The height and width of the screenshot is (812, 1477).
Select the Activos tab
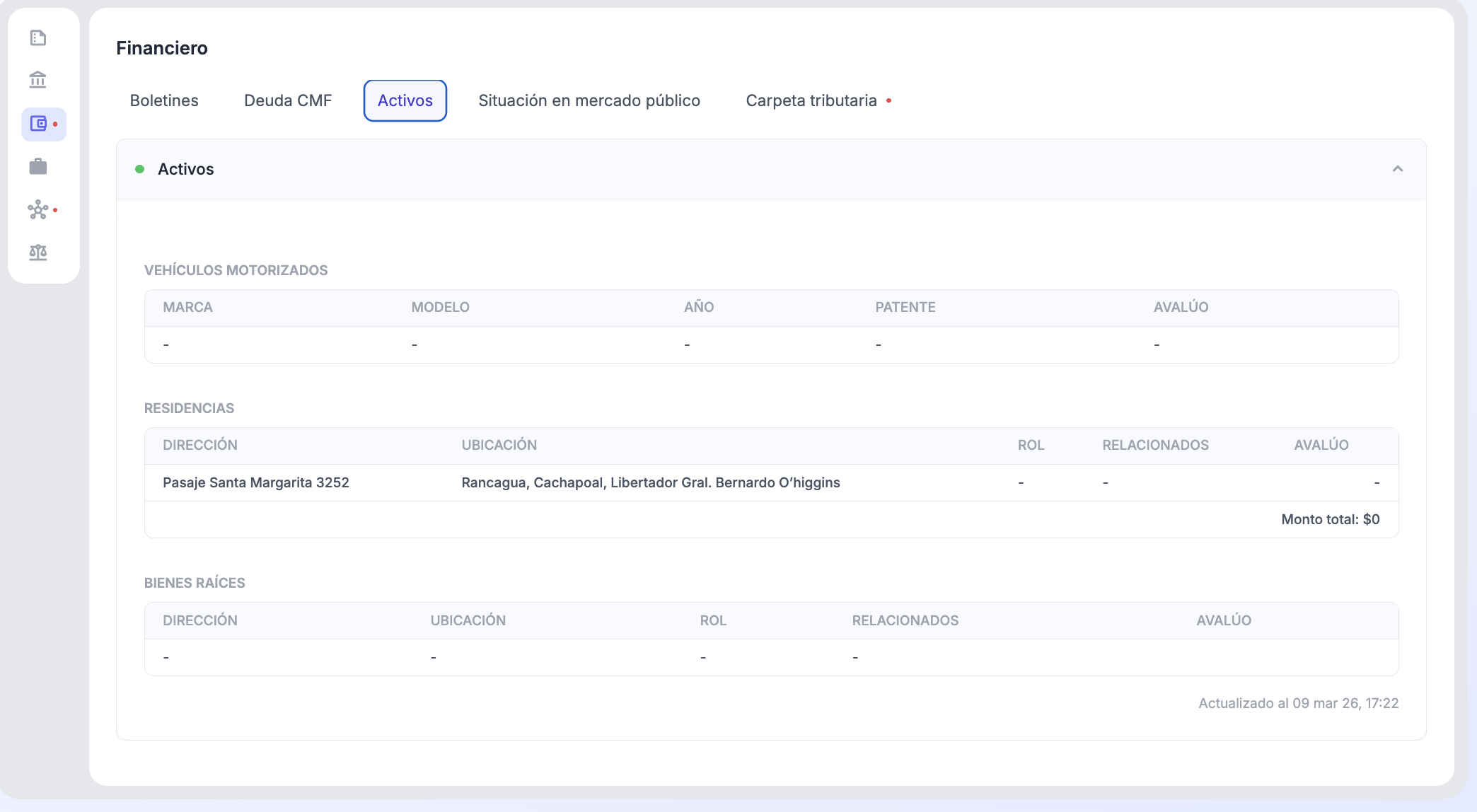point(405,100)
